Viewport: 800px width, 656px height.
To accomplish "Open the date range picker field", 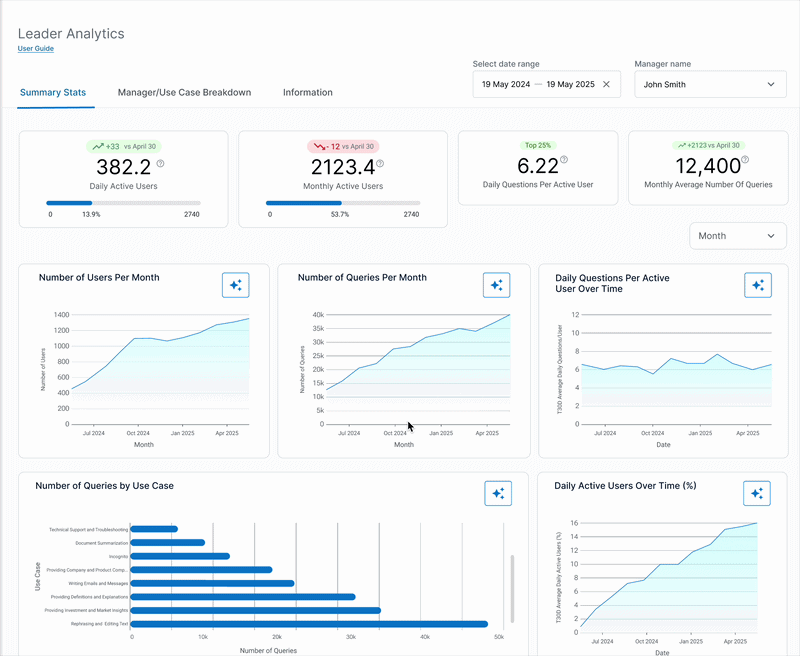I will pyautogui.click(x=546, y=84).
